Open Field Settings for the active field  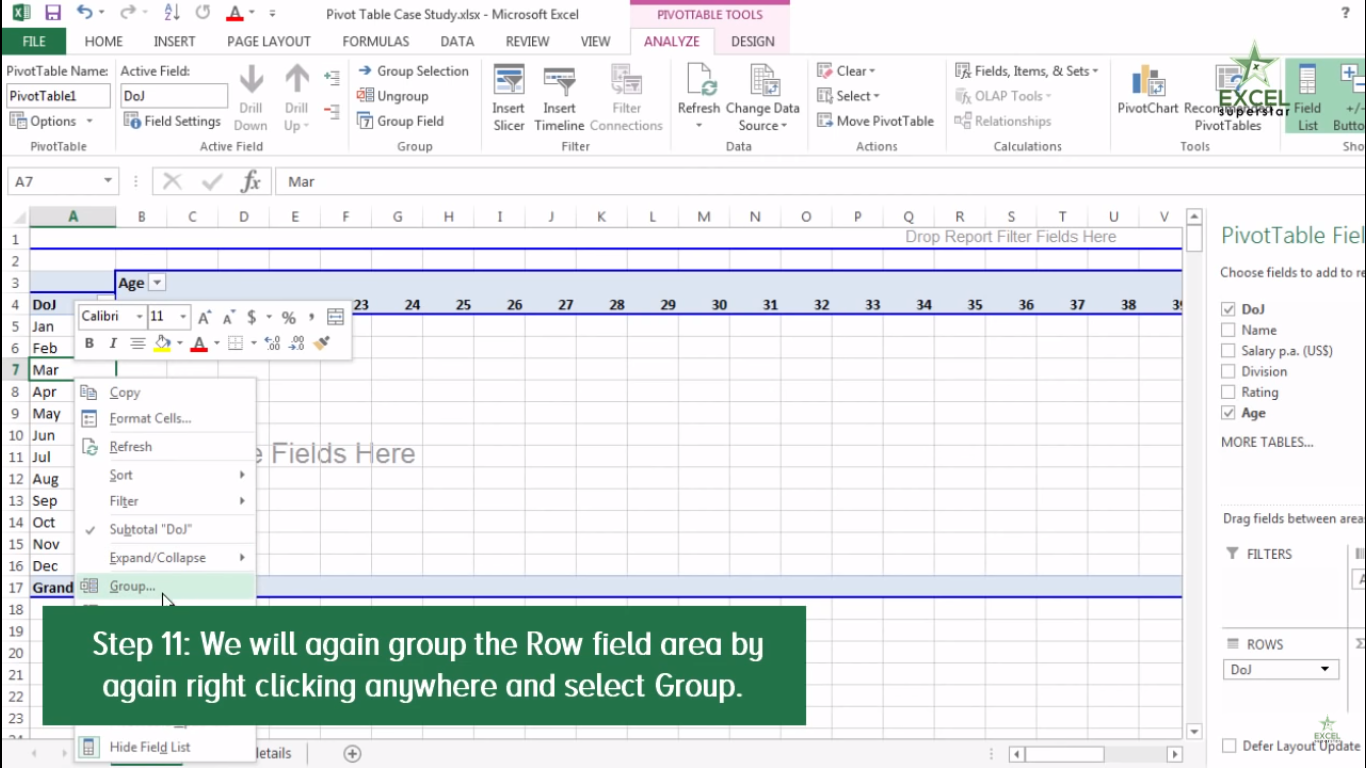pyautogui.click(x=172, y=121)
